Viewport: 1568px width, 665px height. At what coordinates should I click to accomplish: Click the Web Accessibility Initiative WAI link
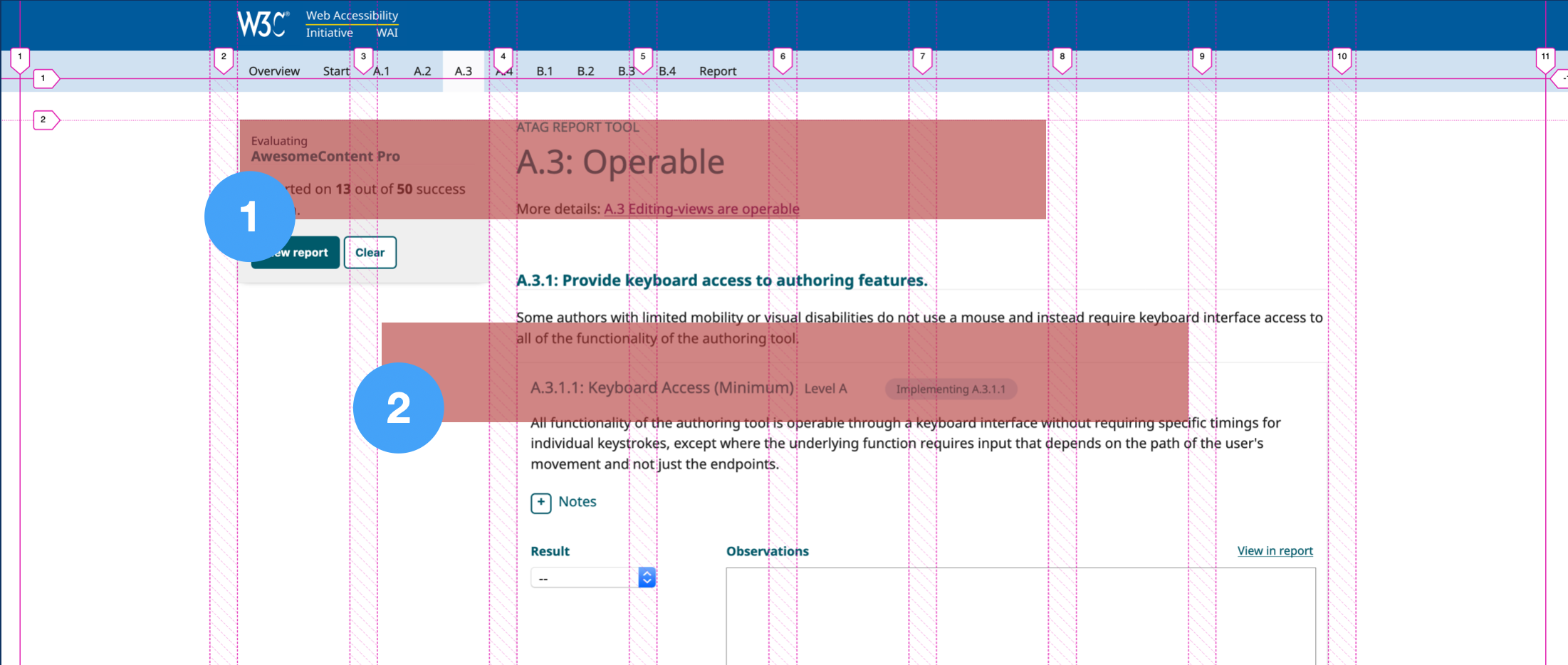pyautogui.click(x=352, y=23)
